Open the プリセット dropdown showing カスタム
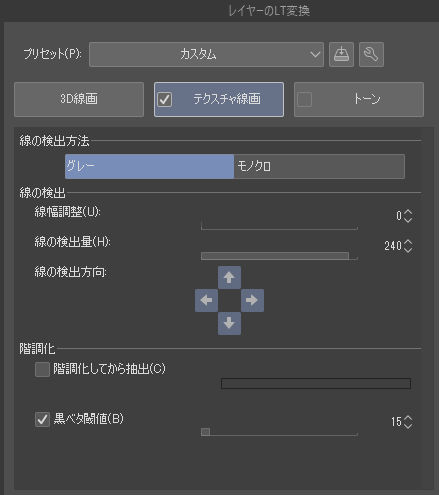This screenshot has width=439, height=495. [x=206, y=54]
